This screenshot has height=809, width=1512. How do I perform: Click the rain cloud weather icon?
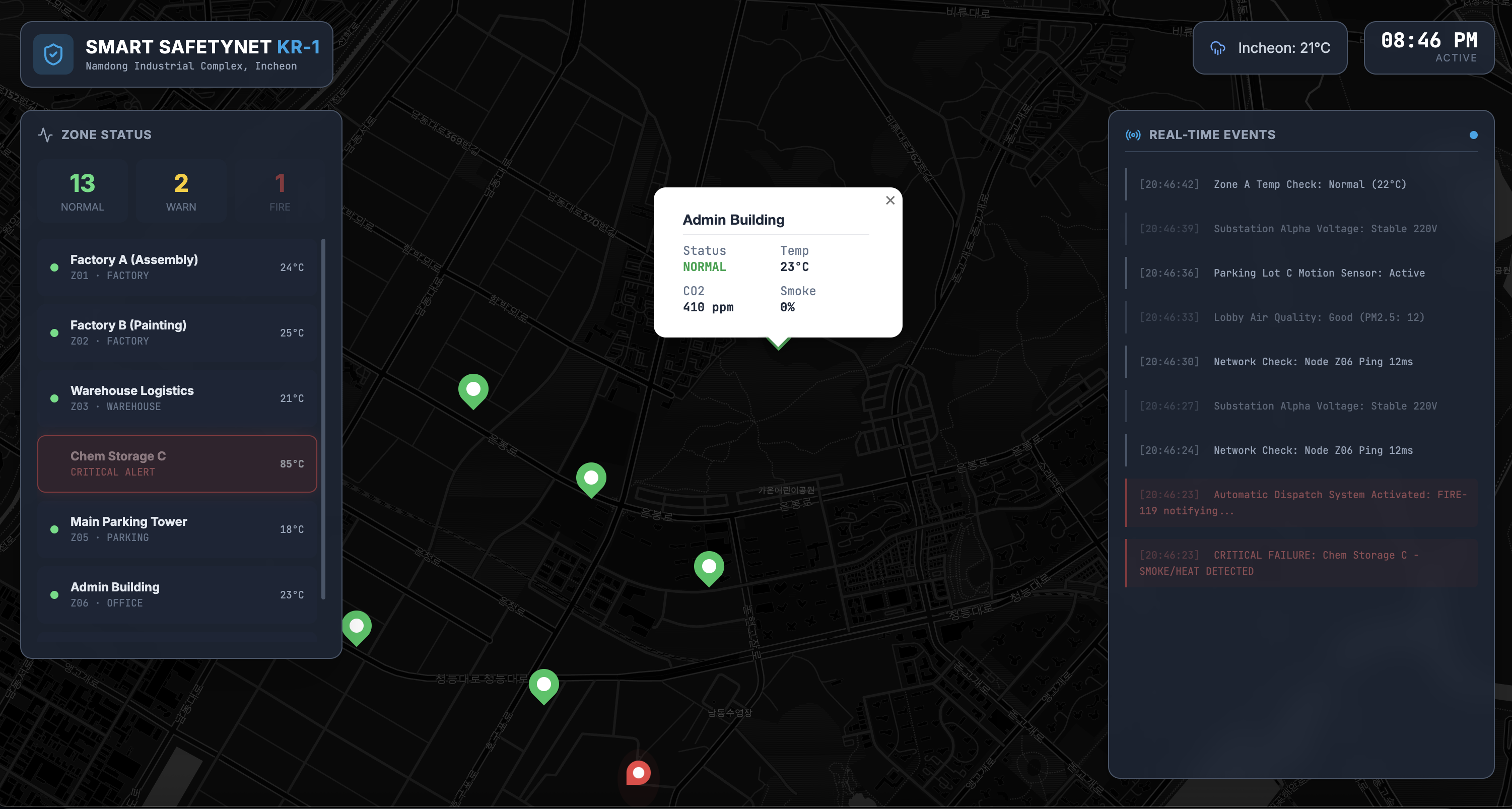click(x=1218, y=48)
